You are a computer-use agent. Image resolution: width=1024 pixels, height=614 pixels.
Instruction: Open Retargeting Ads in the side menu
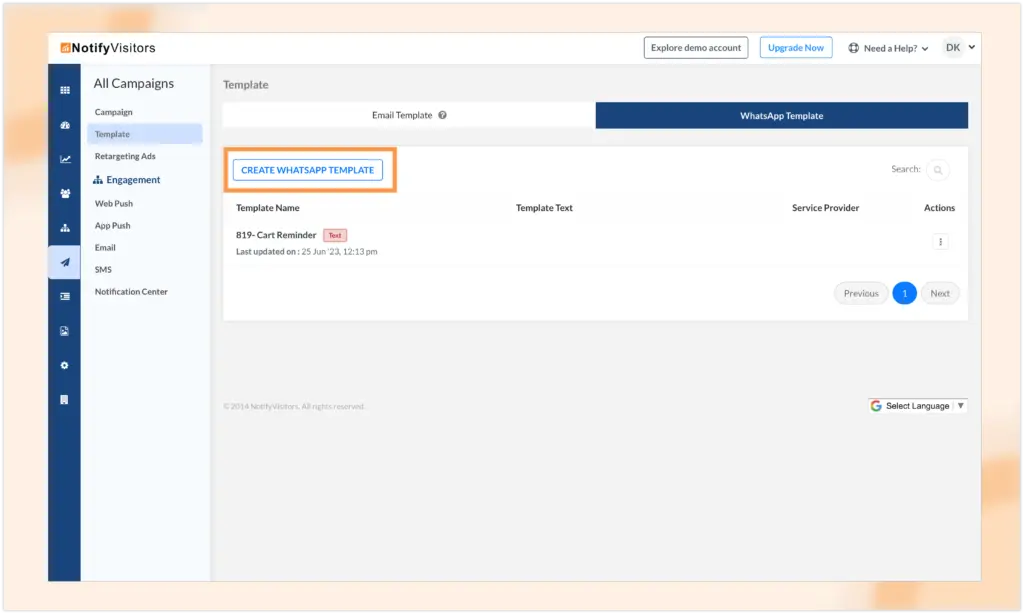[125, 156]
